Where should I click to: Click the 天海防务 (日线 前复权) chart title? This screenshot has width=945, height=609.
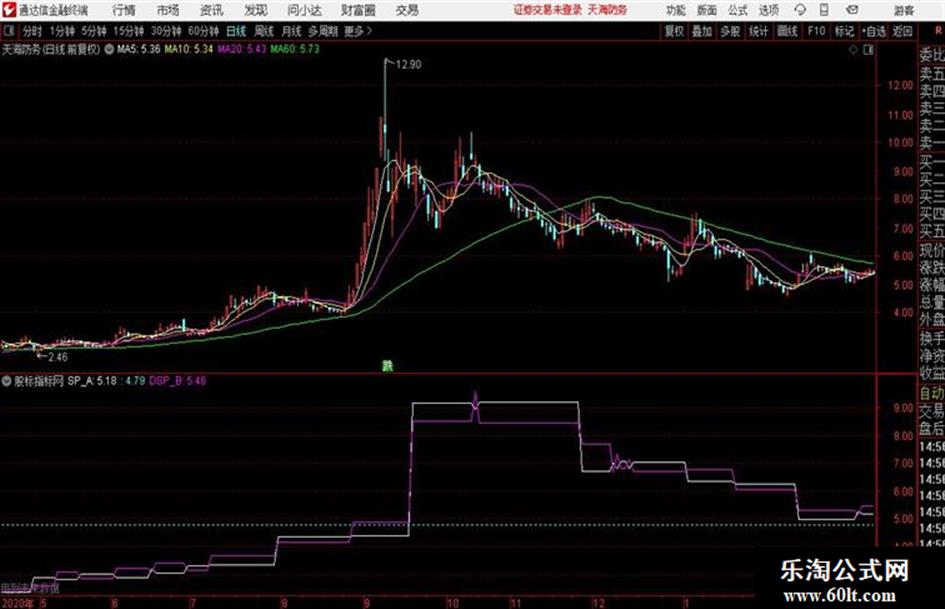[x=51, y=49]
